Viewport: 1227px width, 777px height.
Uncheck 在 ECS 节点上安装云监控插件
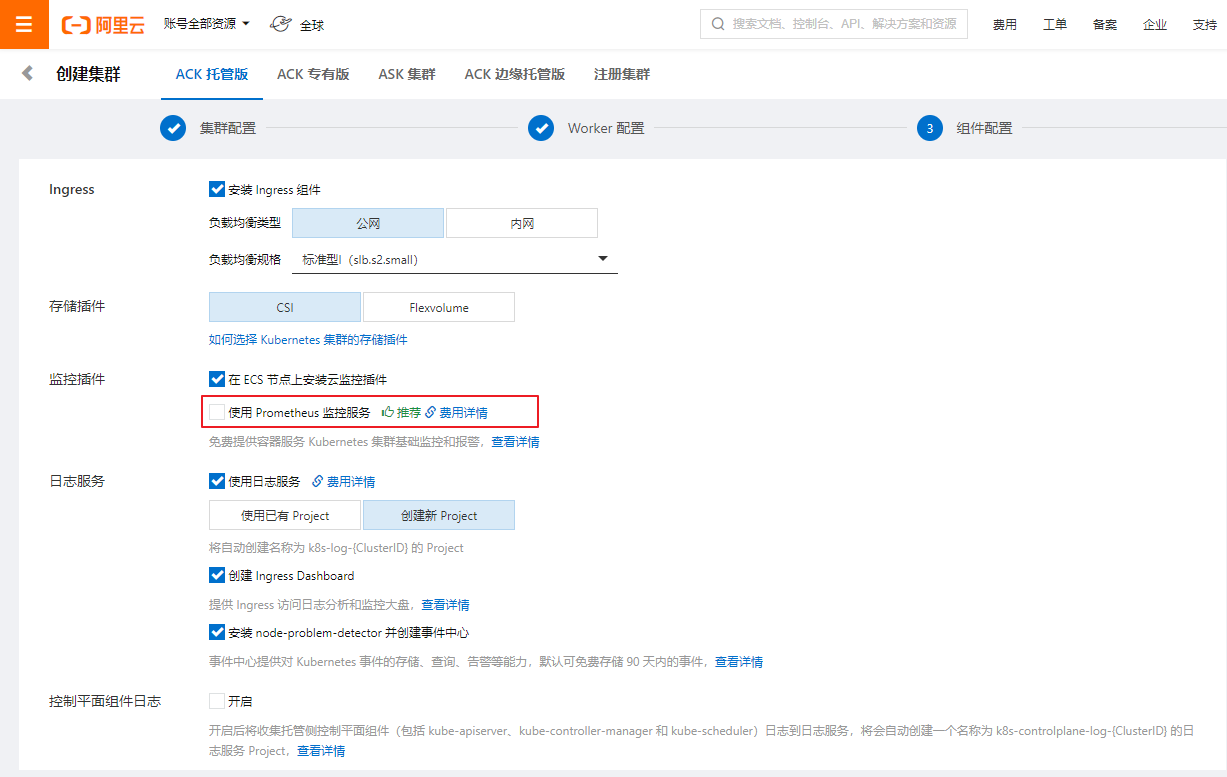coord(217,379)
